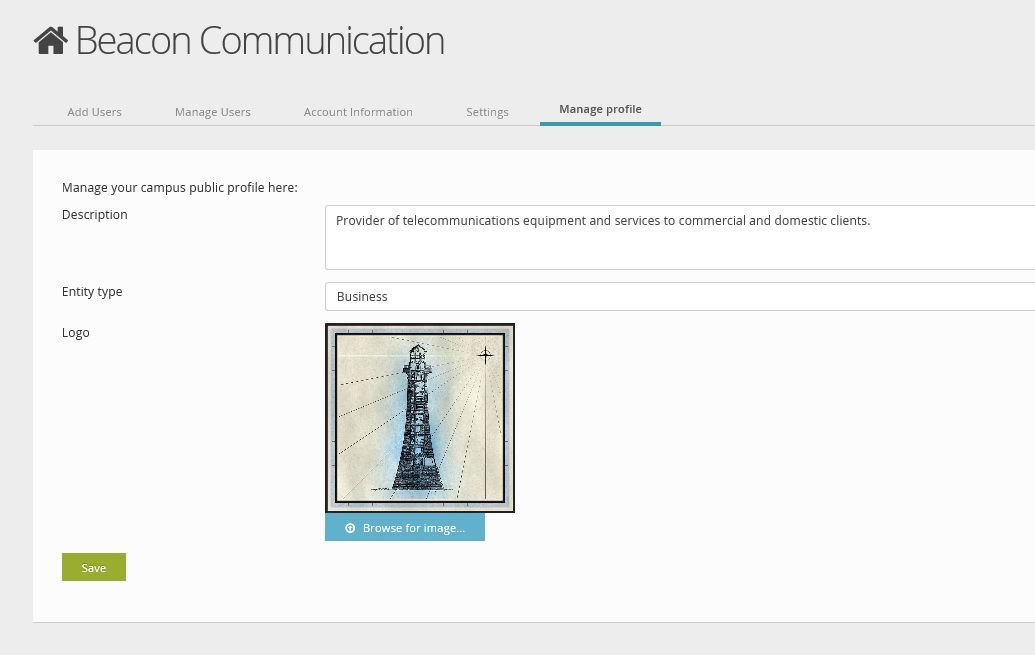Open the Account Information tab

358,112
